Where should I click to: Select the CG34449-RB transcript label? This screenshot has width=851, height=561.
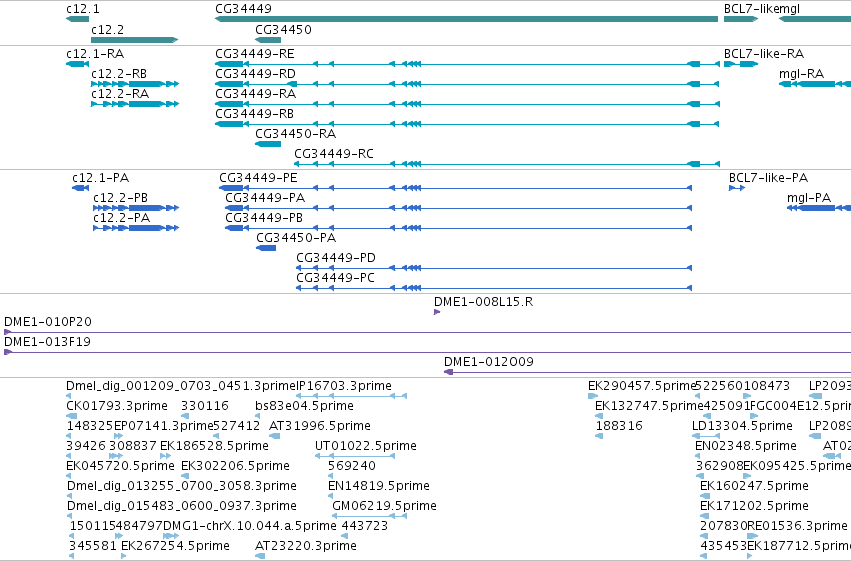254,114
